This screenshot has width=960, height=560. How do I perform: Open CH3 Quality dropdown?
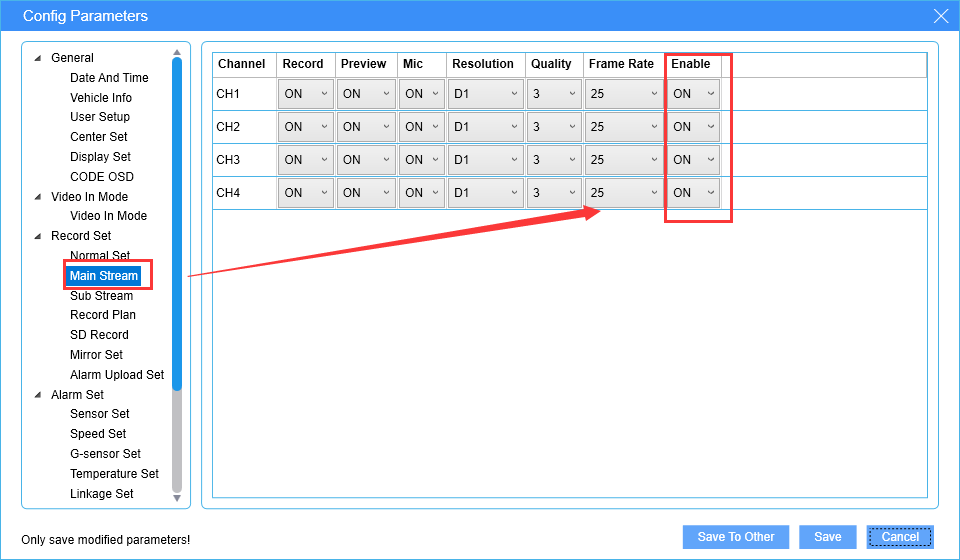tap(553, 160)
